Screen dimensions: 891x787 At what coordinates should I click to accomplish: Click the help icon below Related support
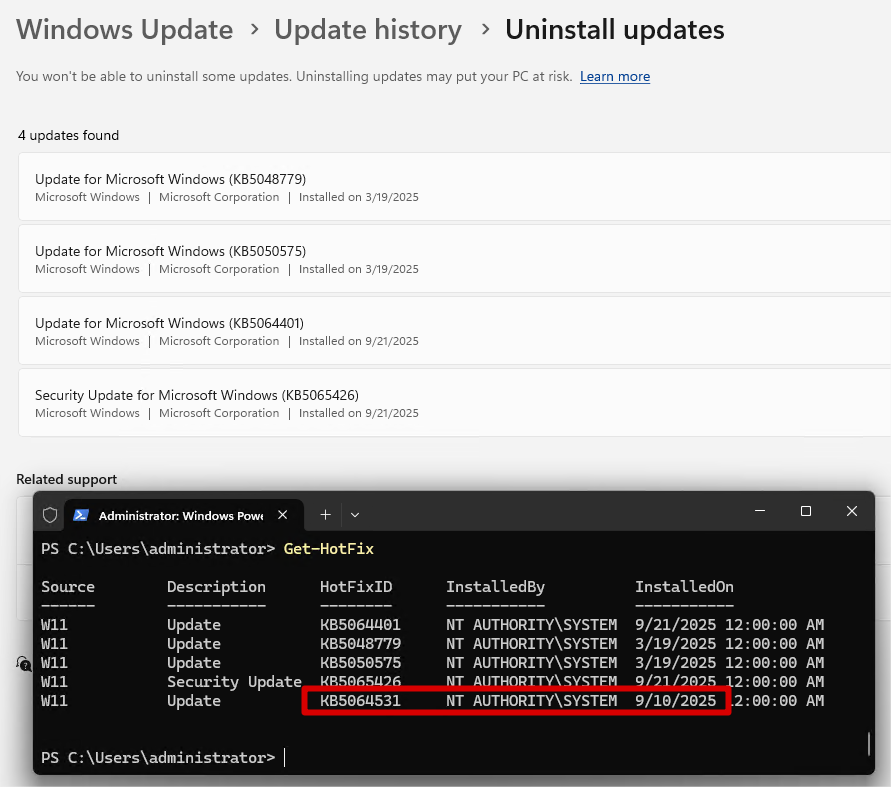[x=24, y=663]
